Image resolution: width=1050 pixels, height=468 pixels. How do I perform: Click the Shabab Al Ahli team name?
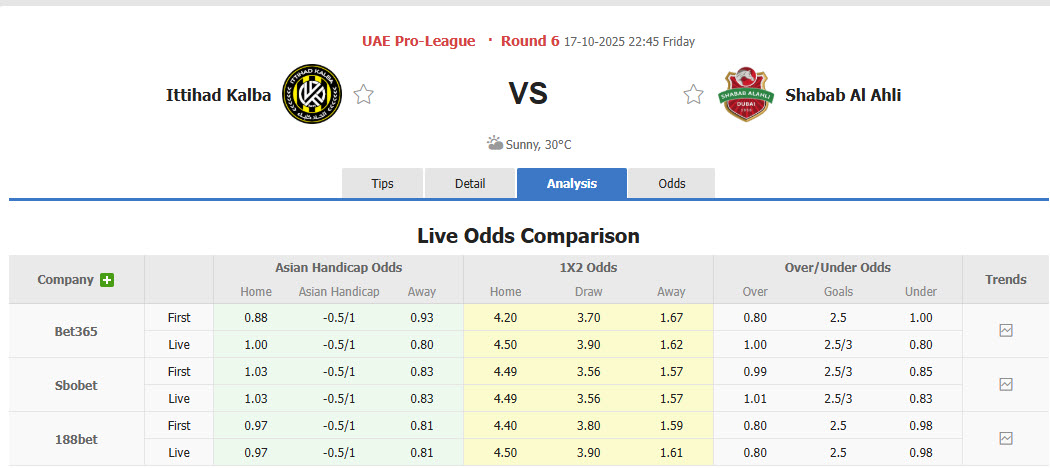843,95
